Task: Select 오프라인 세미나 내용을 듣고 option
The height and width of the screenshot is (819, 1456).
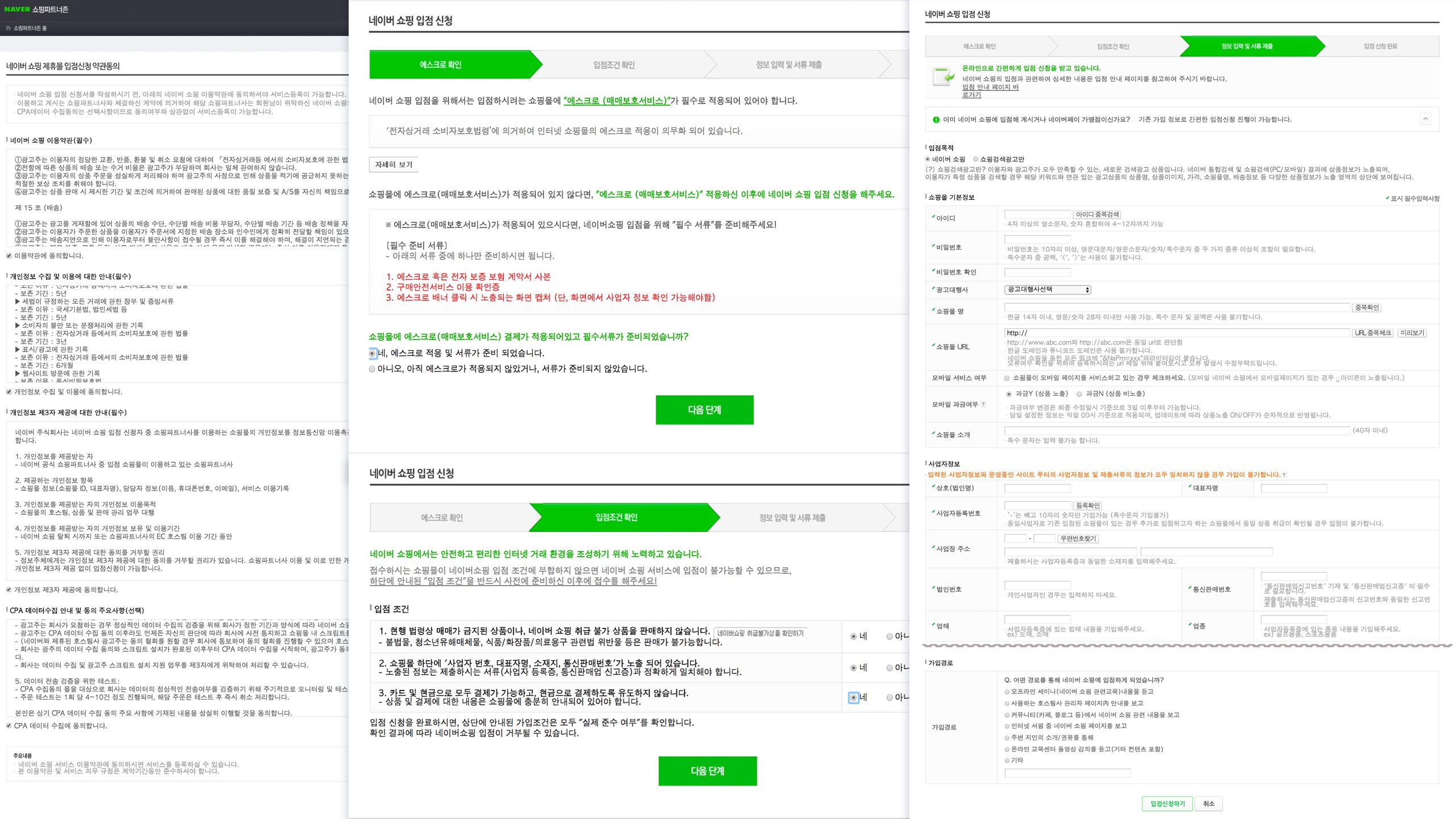Action: click(1007, 692)
